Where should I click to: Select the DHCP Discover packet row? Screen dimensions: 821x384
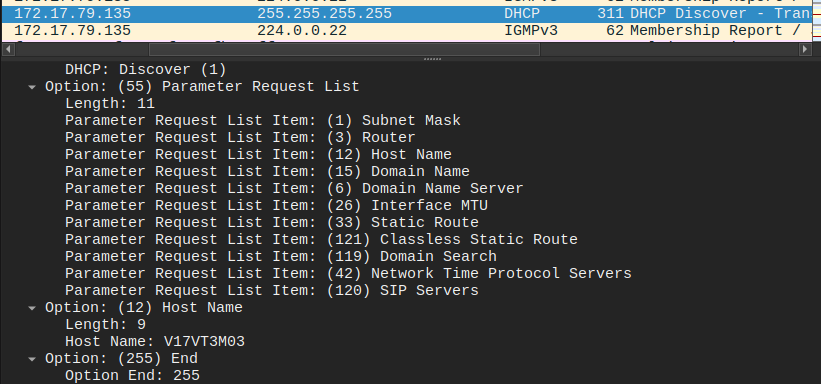[x=410, y=14]
